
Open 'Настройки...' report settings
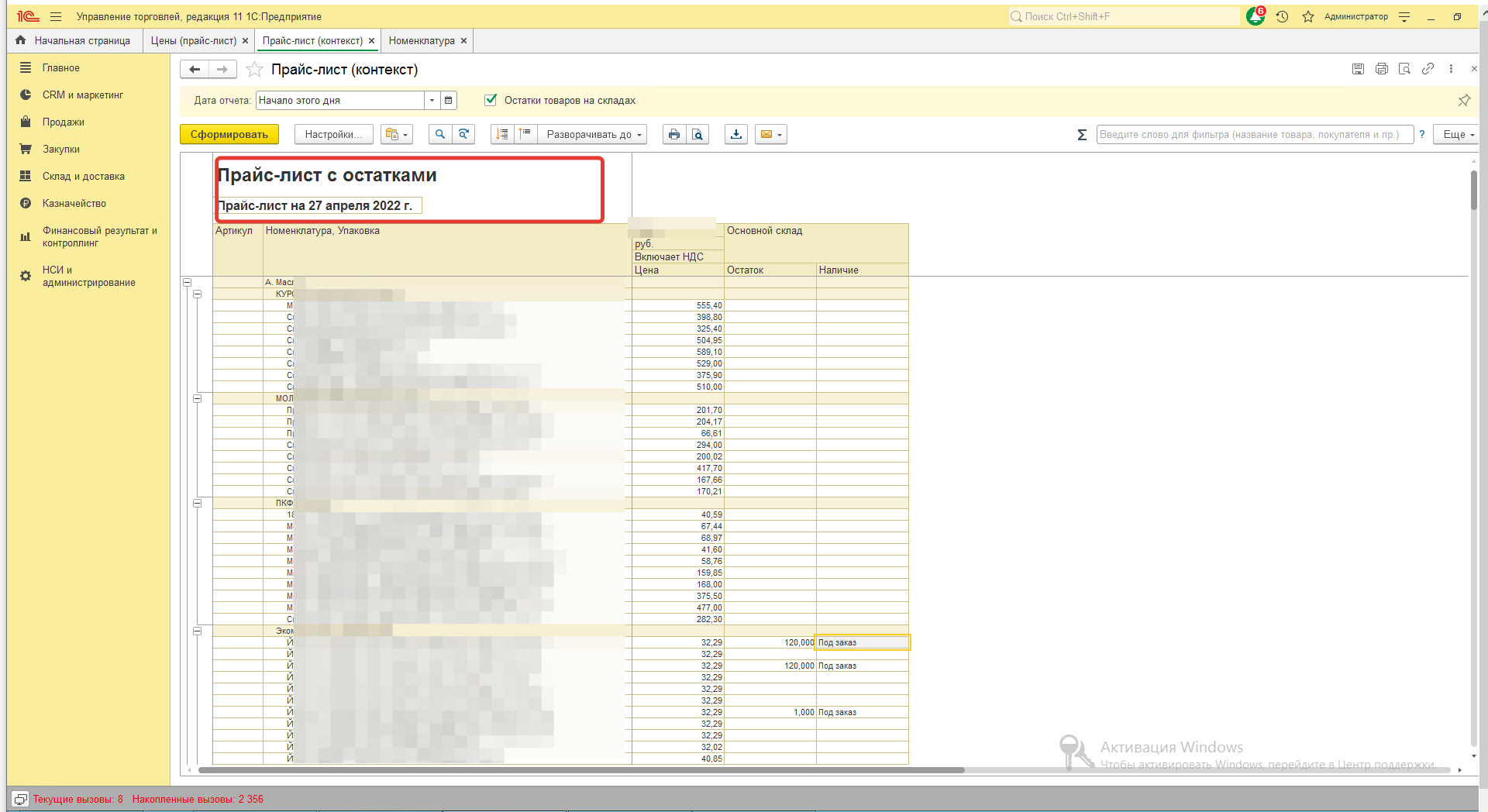(333, 134)
